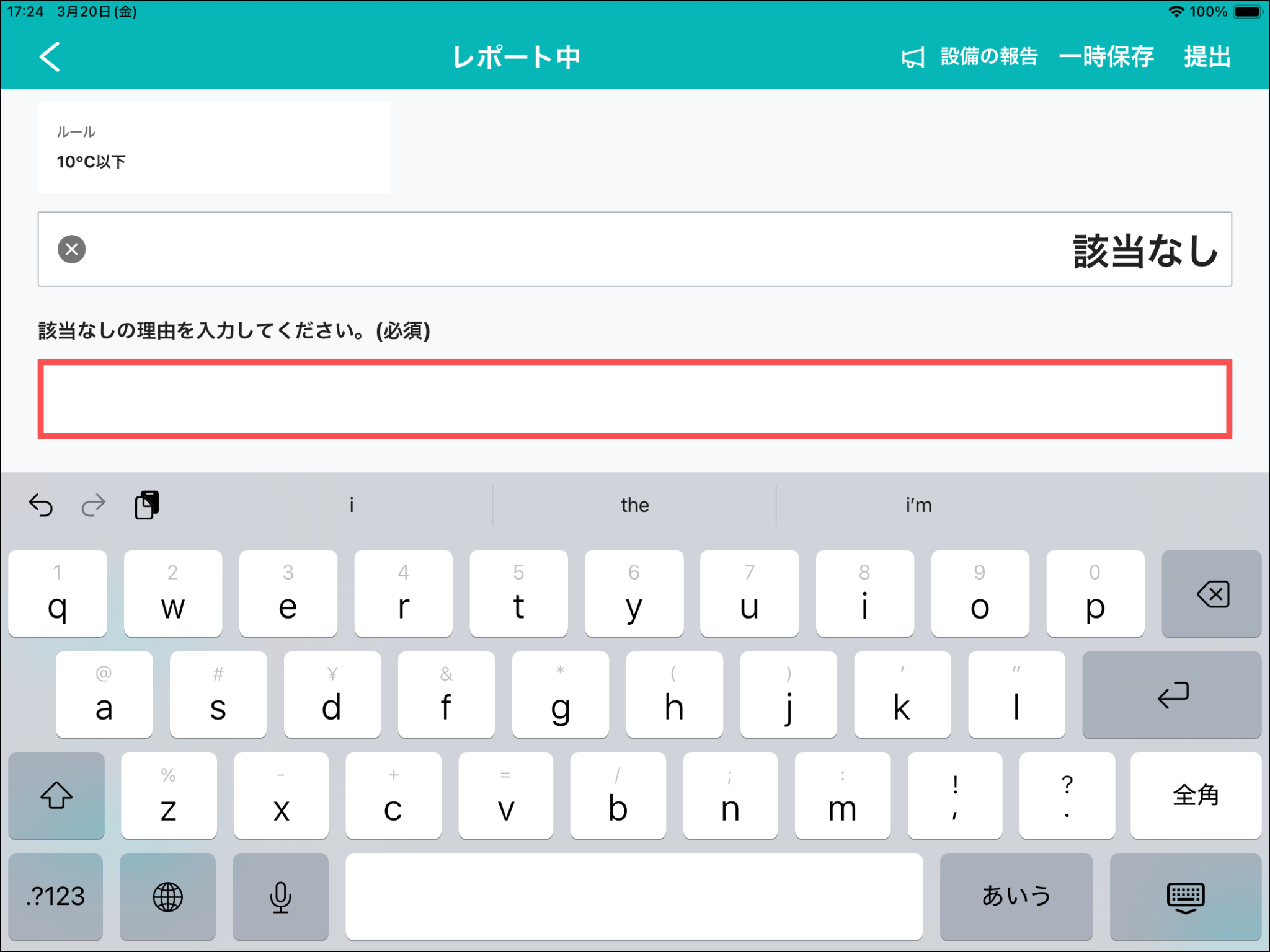Switch to あいう Japanese kana keyboard
Viewport: 1270px width, 952px height.
[x=1016, y=896]
